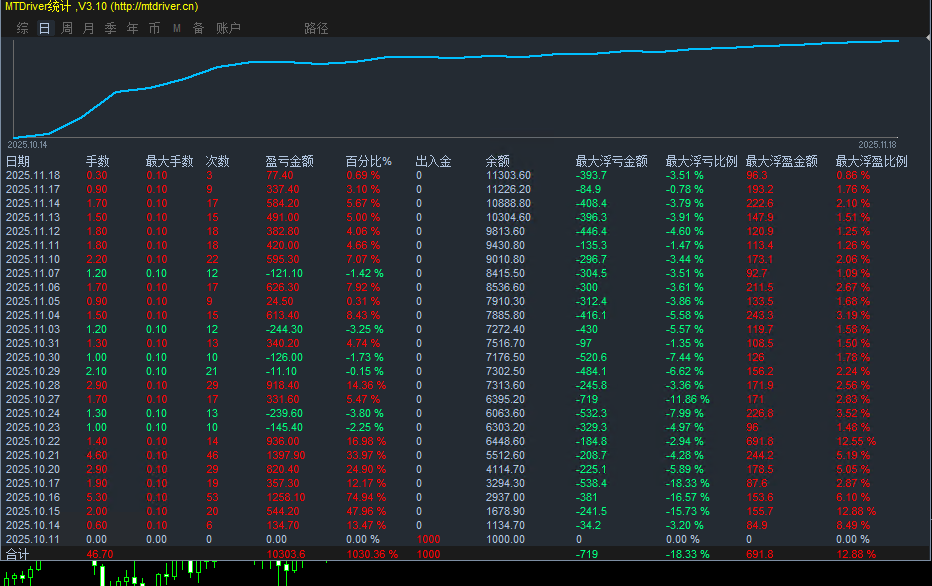Switch to the 综 summary tab

(x=23, y=28)
